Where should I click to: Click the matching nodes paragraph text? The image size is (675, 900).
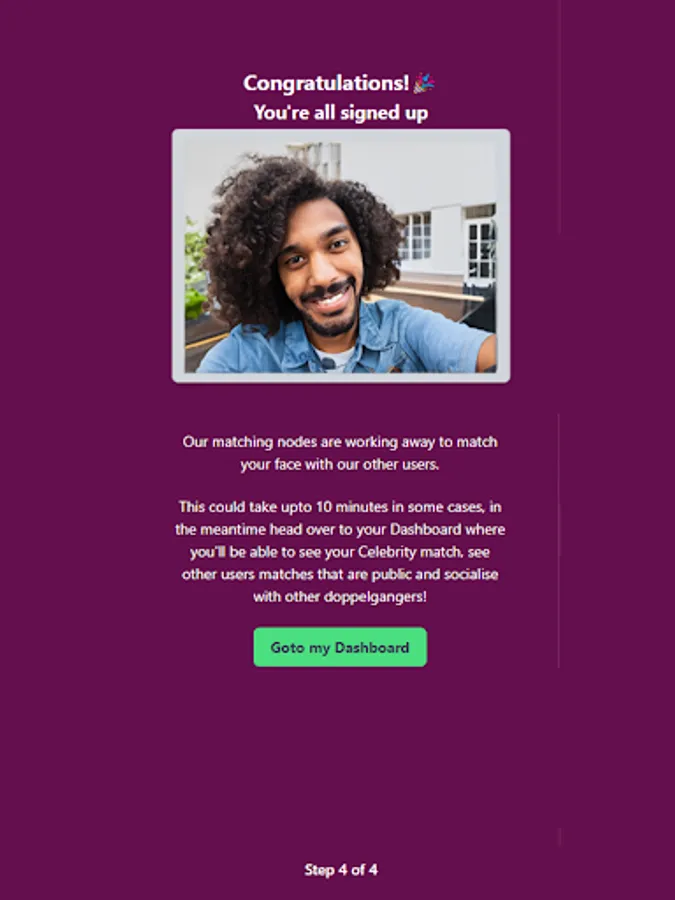pos(340,453)
